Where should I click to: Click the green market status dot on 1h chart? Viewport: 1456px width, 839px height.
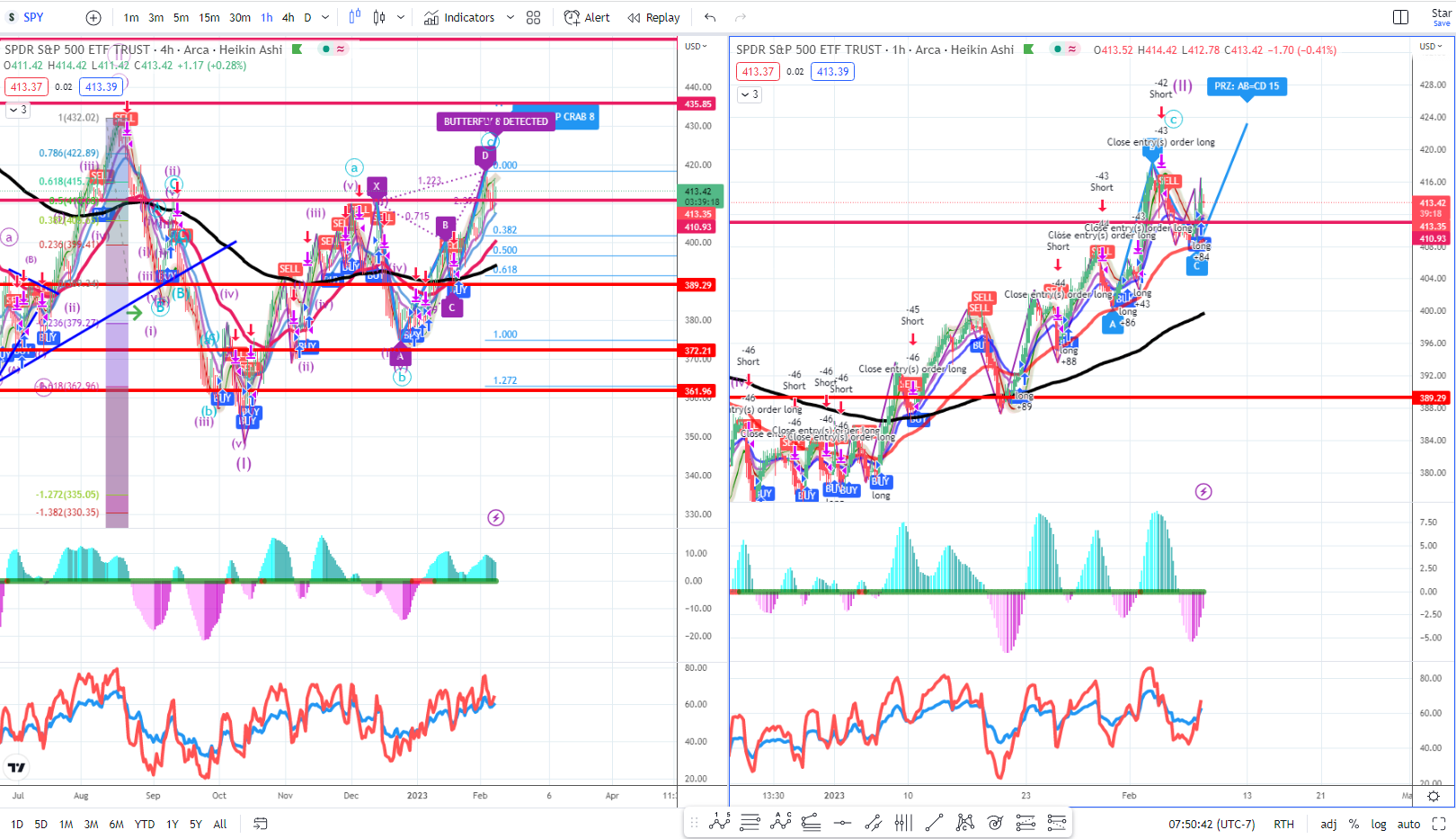[x=1058, y=49]
